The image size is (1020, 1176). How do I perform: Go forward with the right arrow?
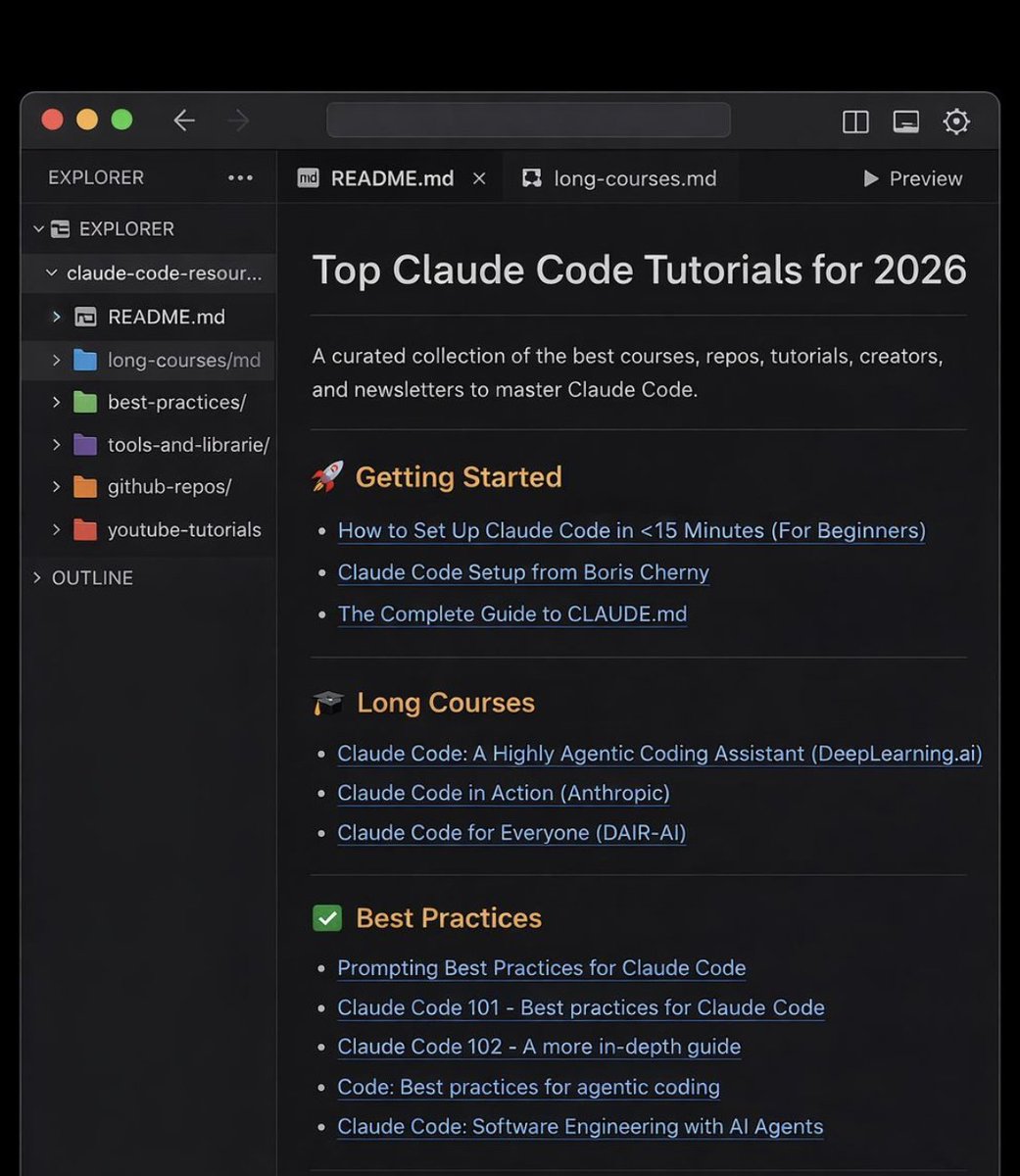(x=238, y=121)
